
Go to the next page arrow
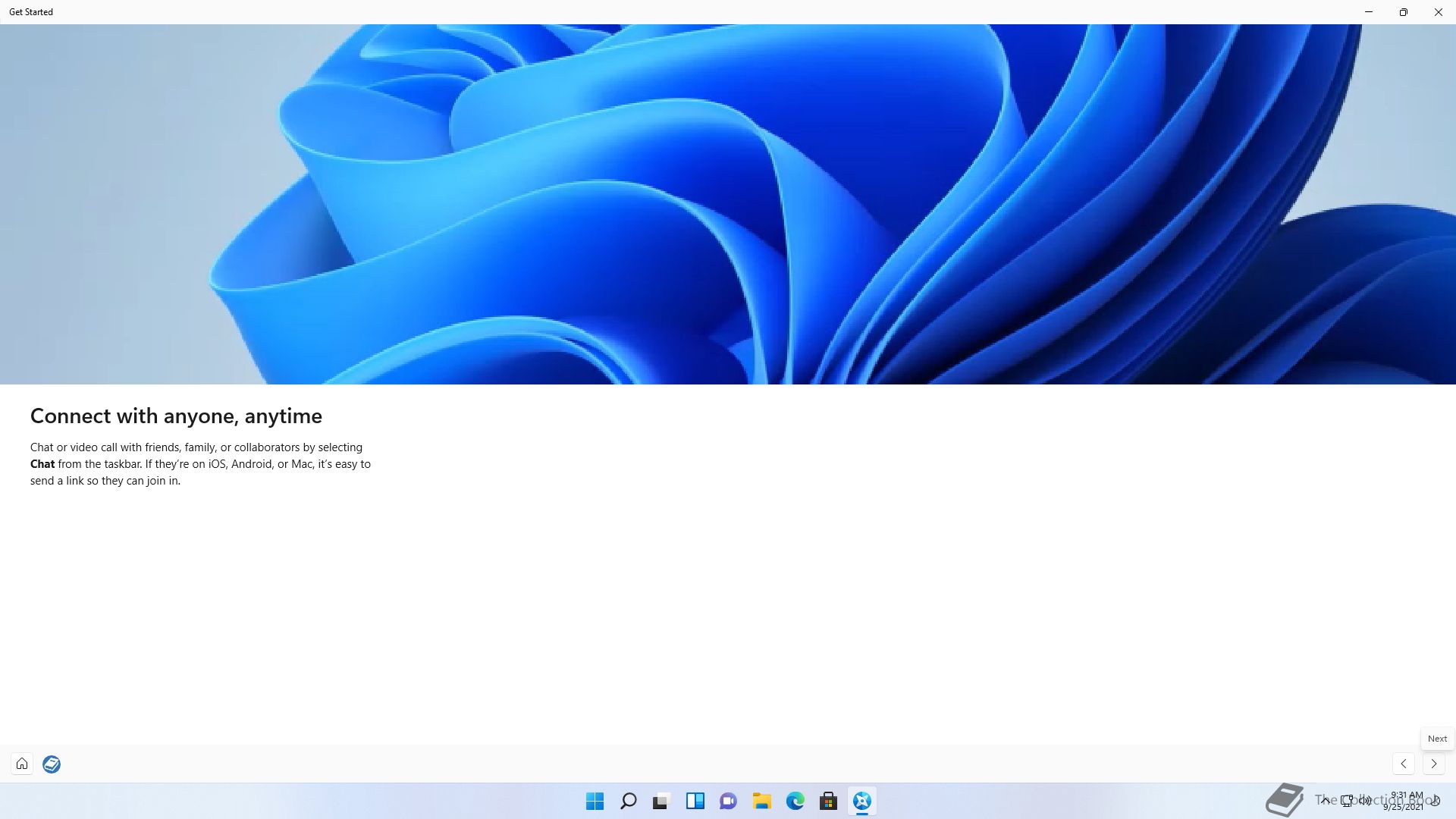click(x=1433, y=764)
